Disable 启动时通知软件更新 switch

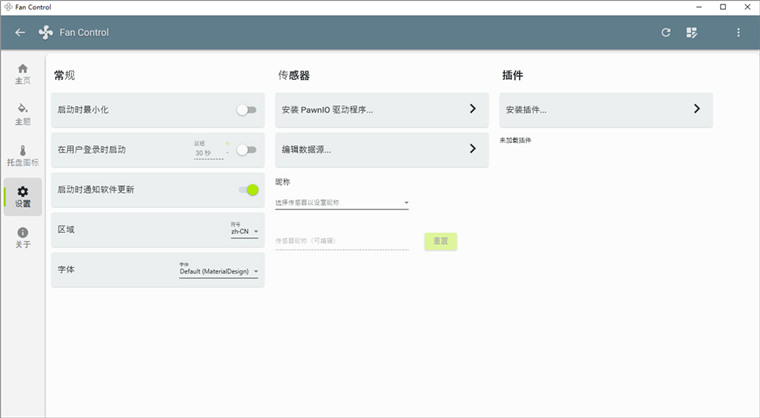[x=249, y=190]
